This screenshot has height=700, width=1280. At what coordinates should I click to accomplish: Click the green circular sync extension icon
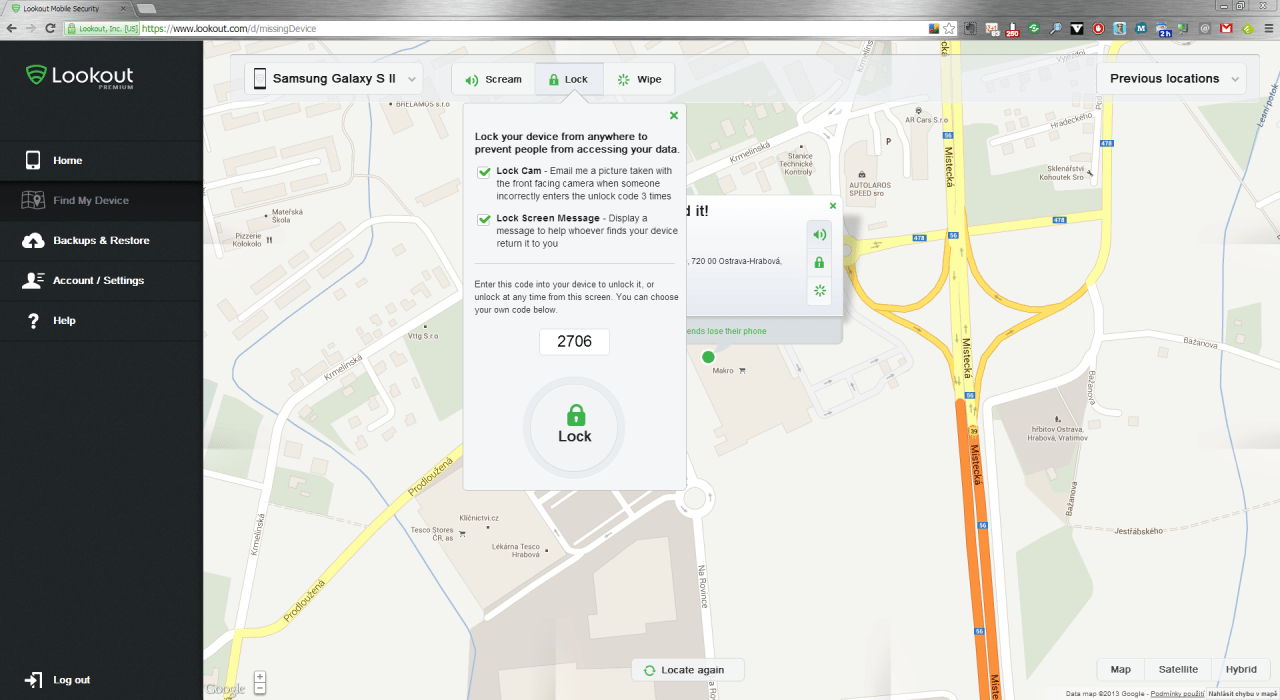tap(1034, 29)
